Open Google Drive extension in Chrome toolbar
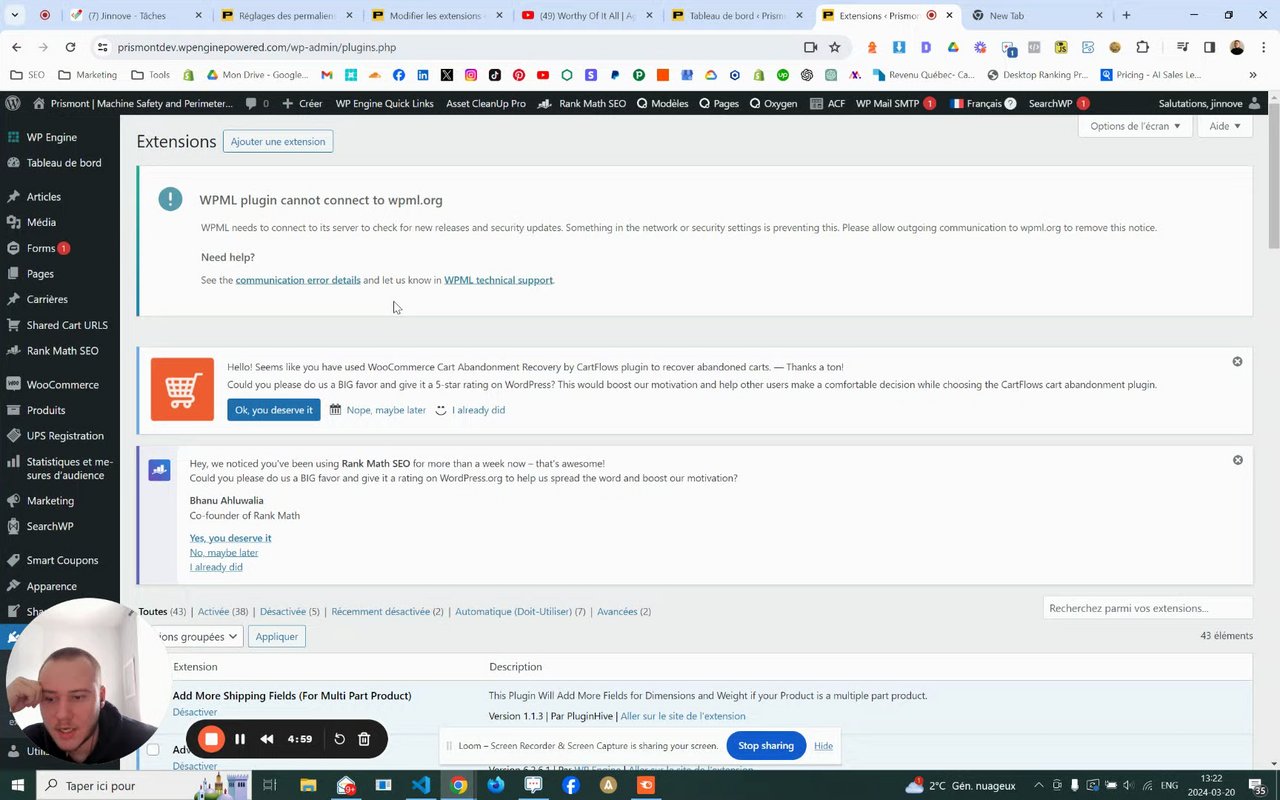The width and height of the screenshot is (1280, 800). (x=953, y=47)
